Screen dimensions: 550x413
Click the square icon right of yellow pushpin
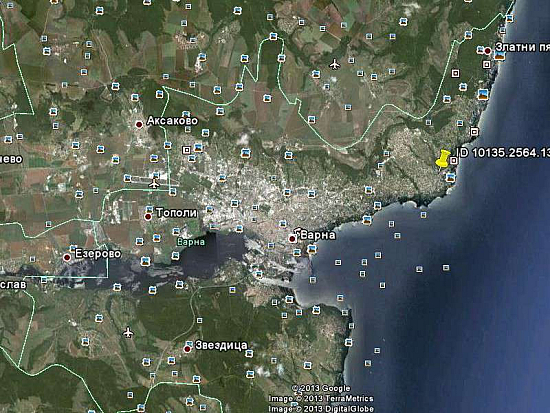coord(454,160)
